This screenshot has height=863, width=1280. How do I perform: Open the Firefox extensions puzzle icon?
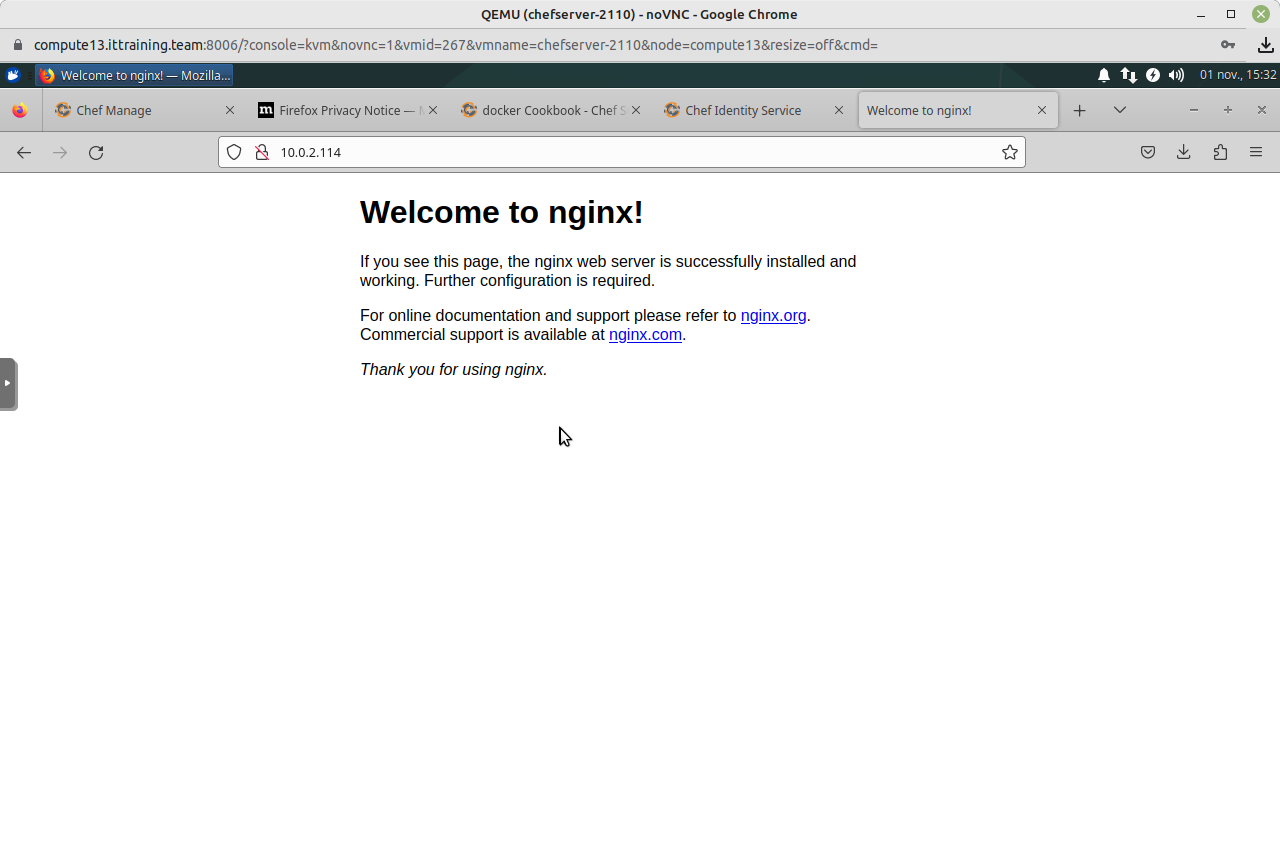1220,152
